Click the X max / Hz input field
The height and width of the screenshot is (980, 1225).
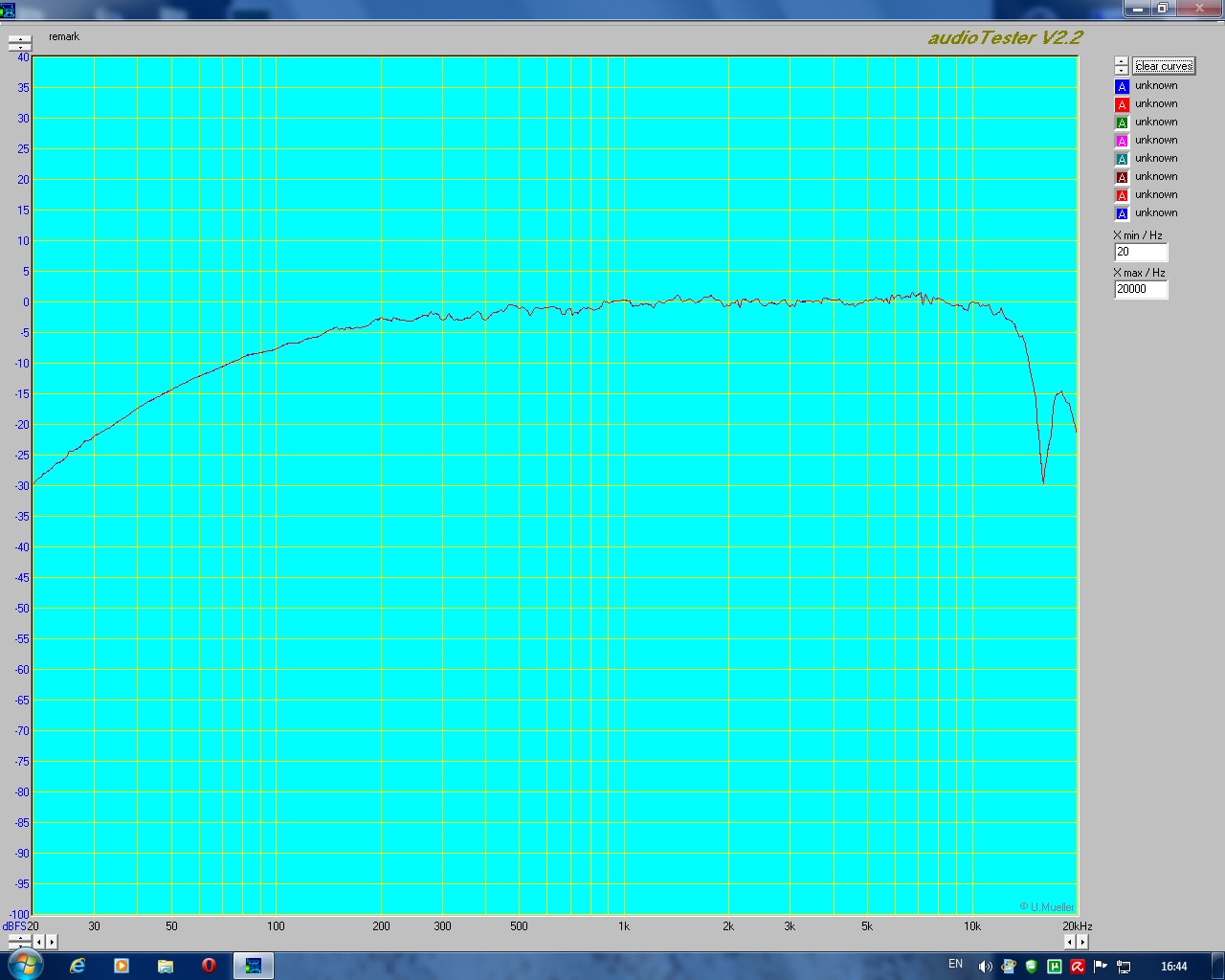pos(1141,289)
